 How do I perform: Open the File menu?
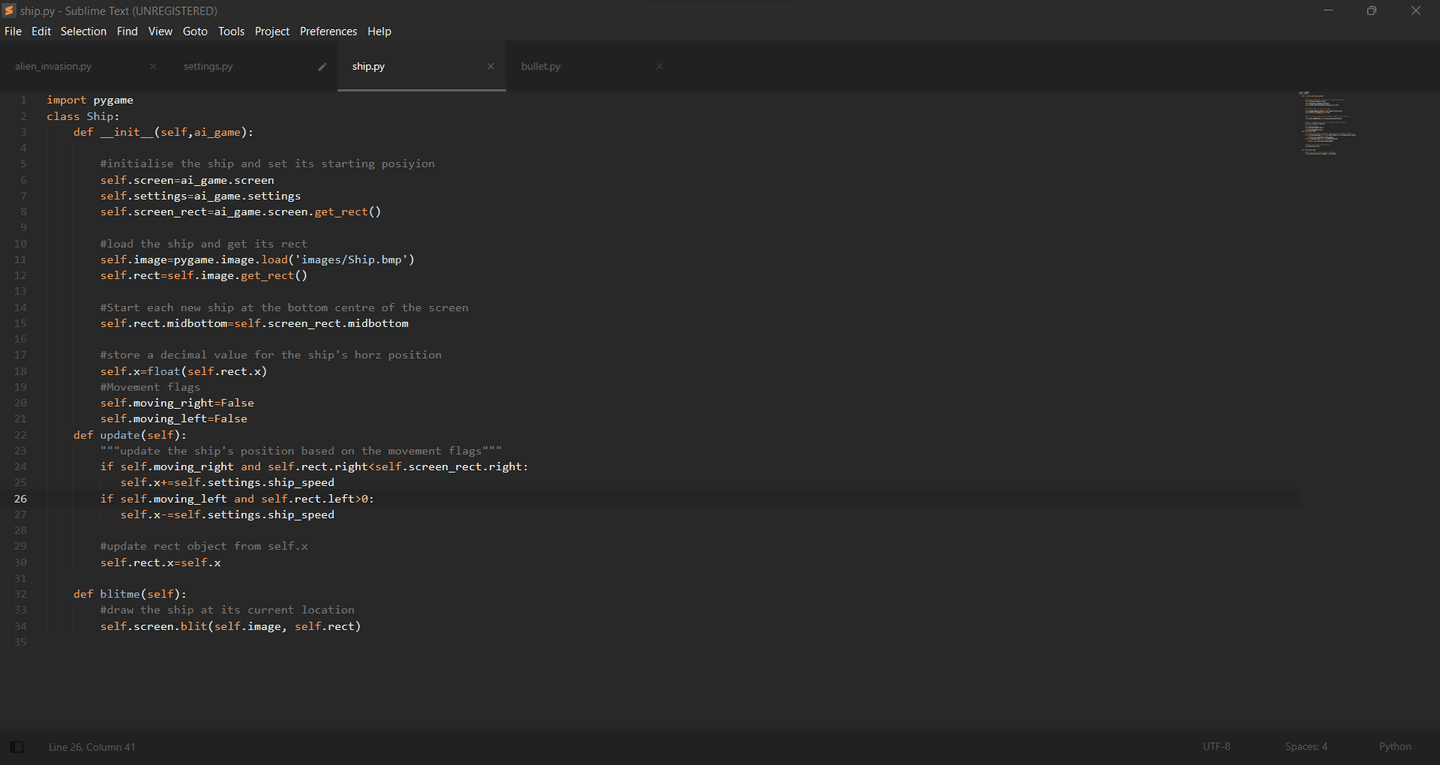click(13, 31)
